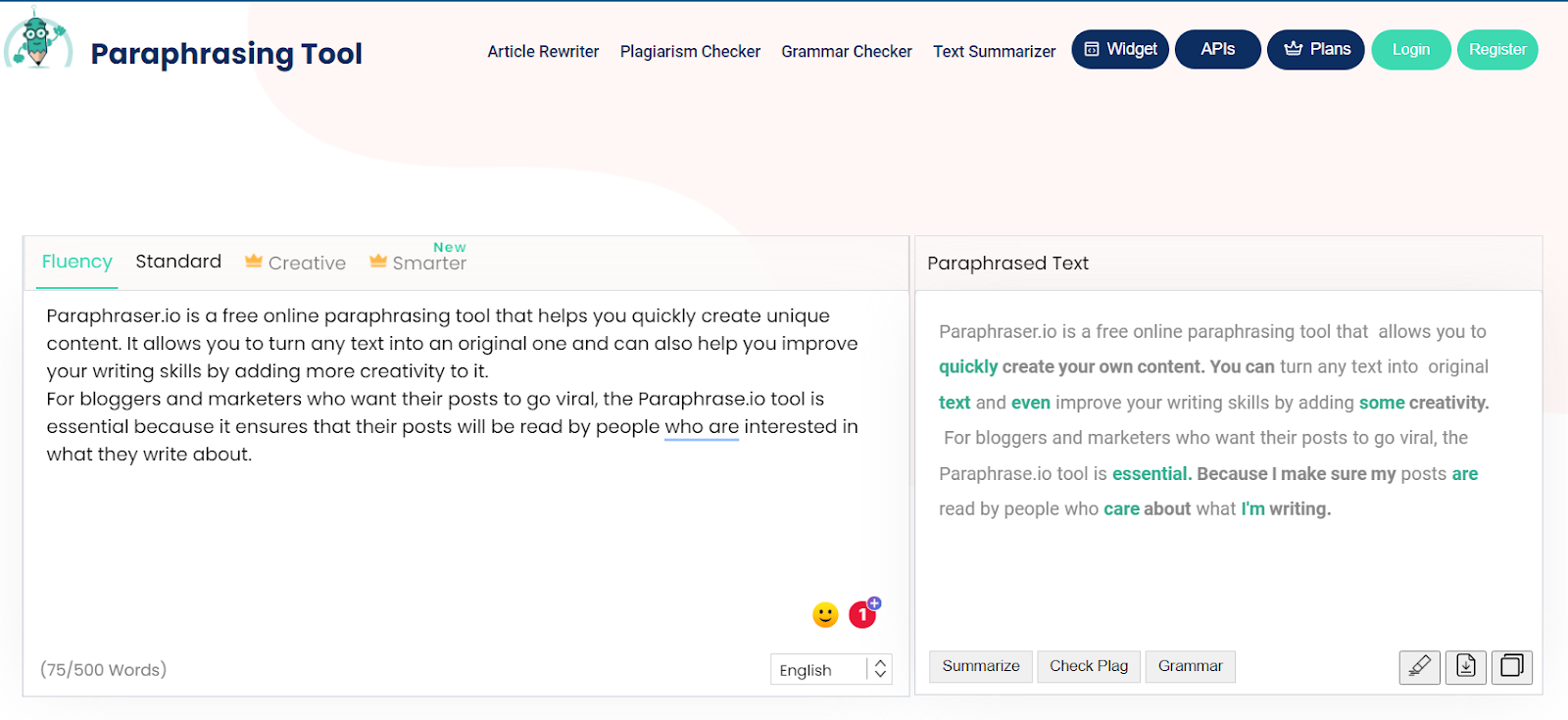Click the green word "some" in output
This screenshot has height=720, width=1568.
click(1382, 403)
